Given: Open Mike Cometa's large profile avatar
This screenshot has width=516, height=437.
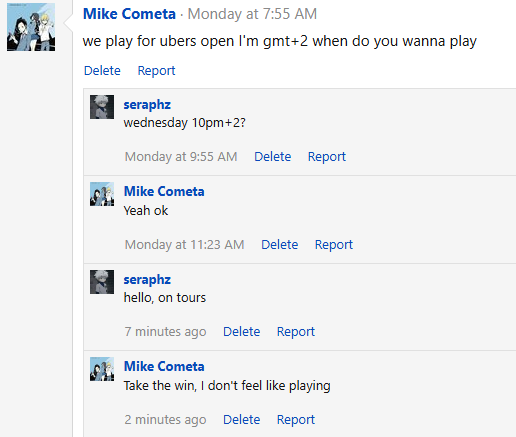Looking at the screenshot, I should coord(31,27).
